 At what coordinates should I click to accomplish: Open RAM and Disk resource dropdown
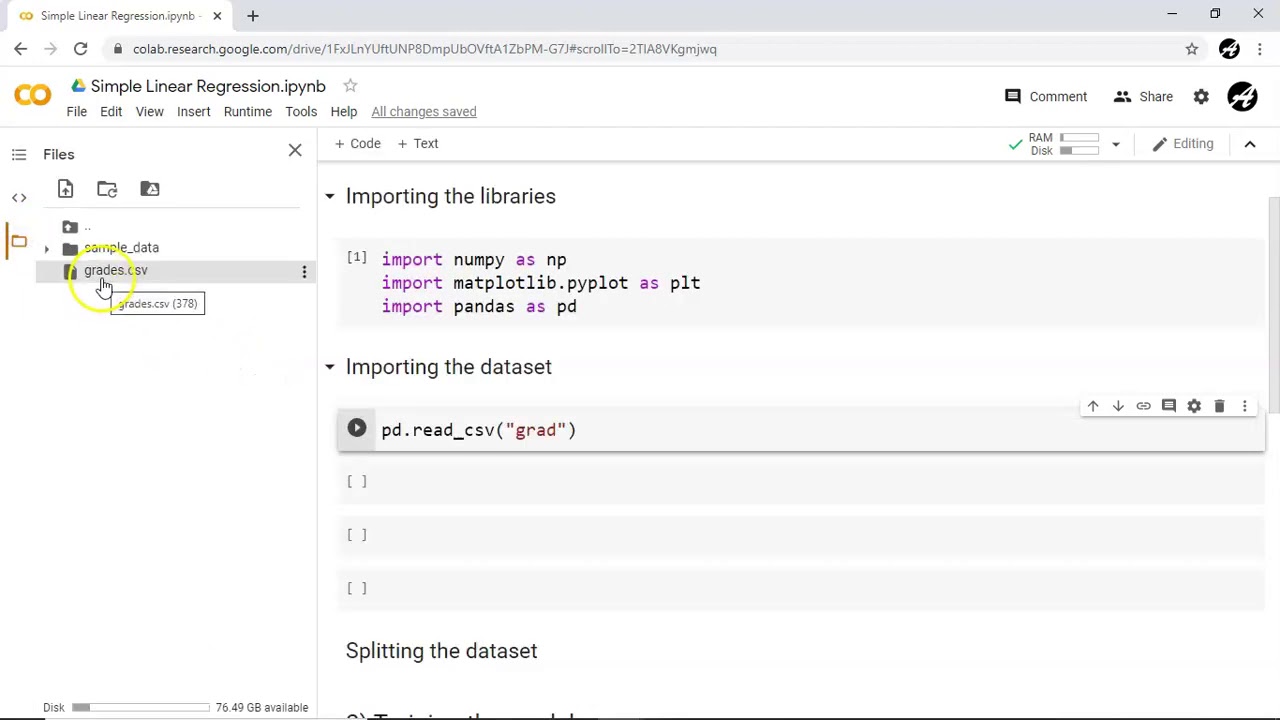pos(1115,144)
